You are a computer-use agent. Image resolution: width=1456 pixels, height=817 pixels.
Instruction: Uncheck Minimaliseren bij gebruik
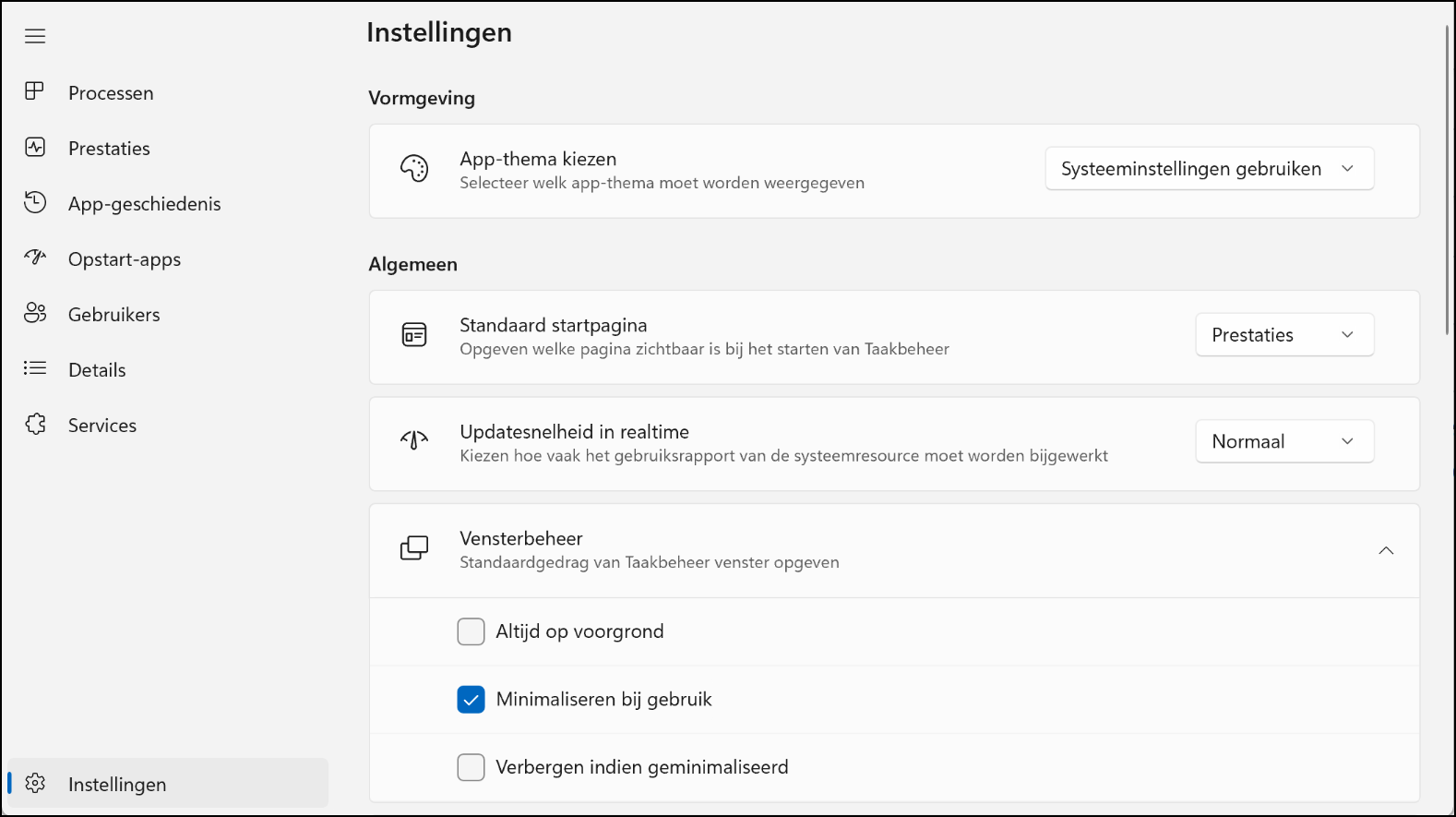(471, 700)
